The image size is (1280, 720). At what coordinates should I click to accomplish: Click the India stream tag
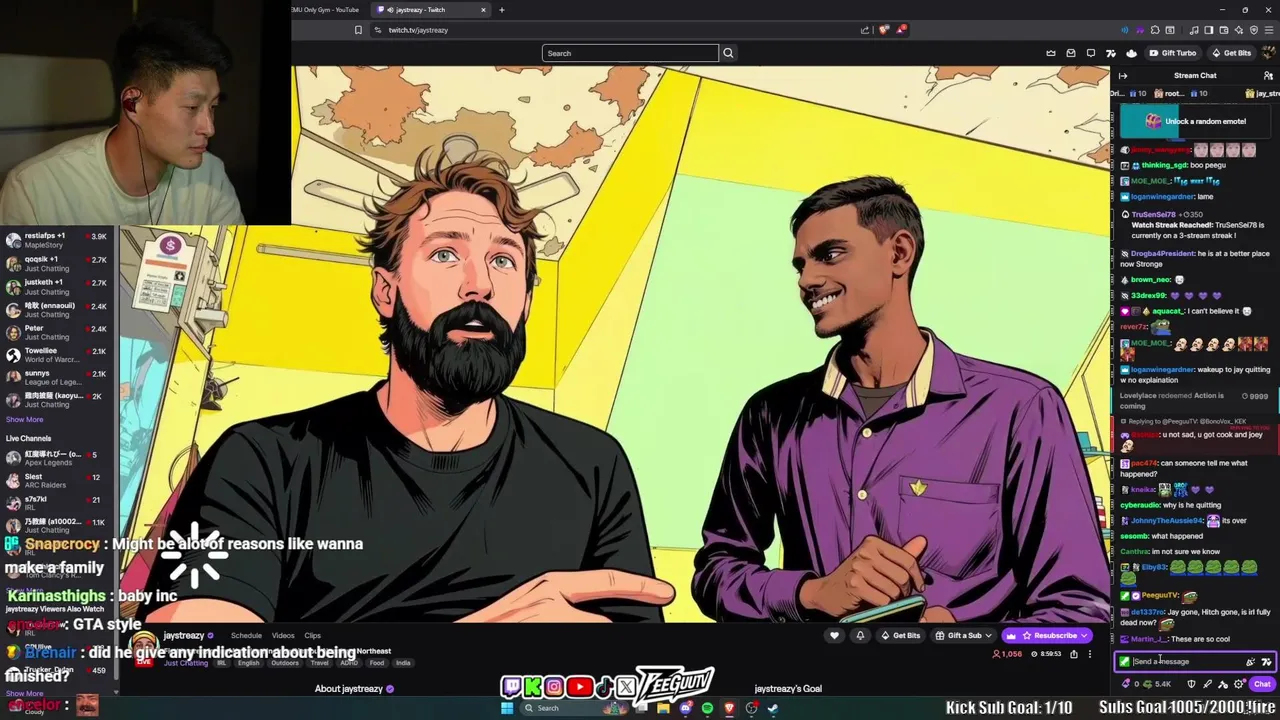coord(403,663)
